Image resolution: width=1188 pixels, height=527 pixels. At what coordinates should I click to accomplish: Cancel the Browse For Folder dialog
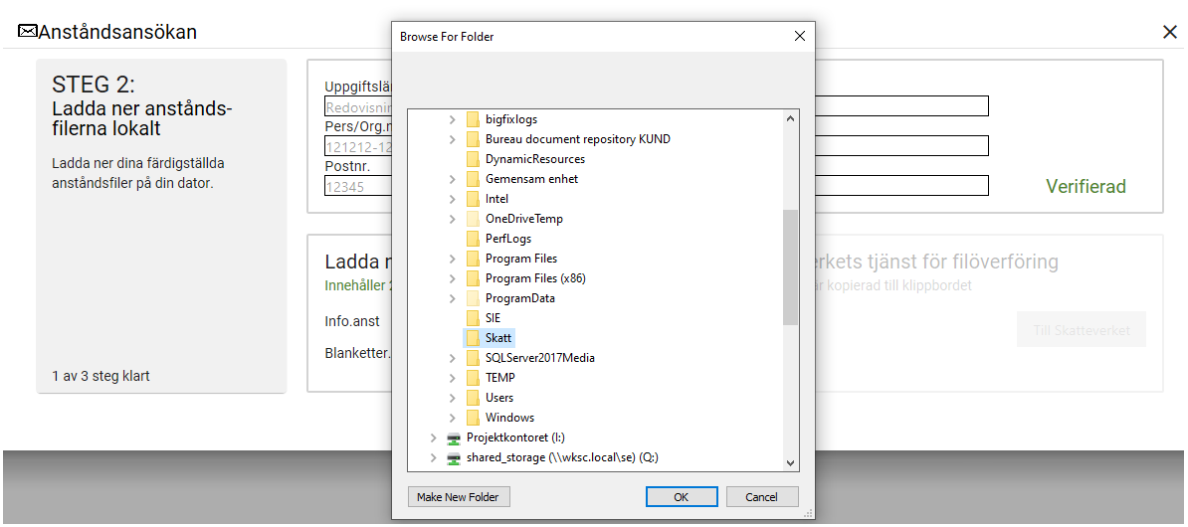point(762,497)
